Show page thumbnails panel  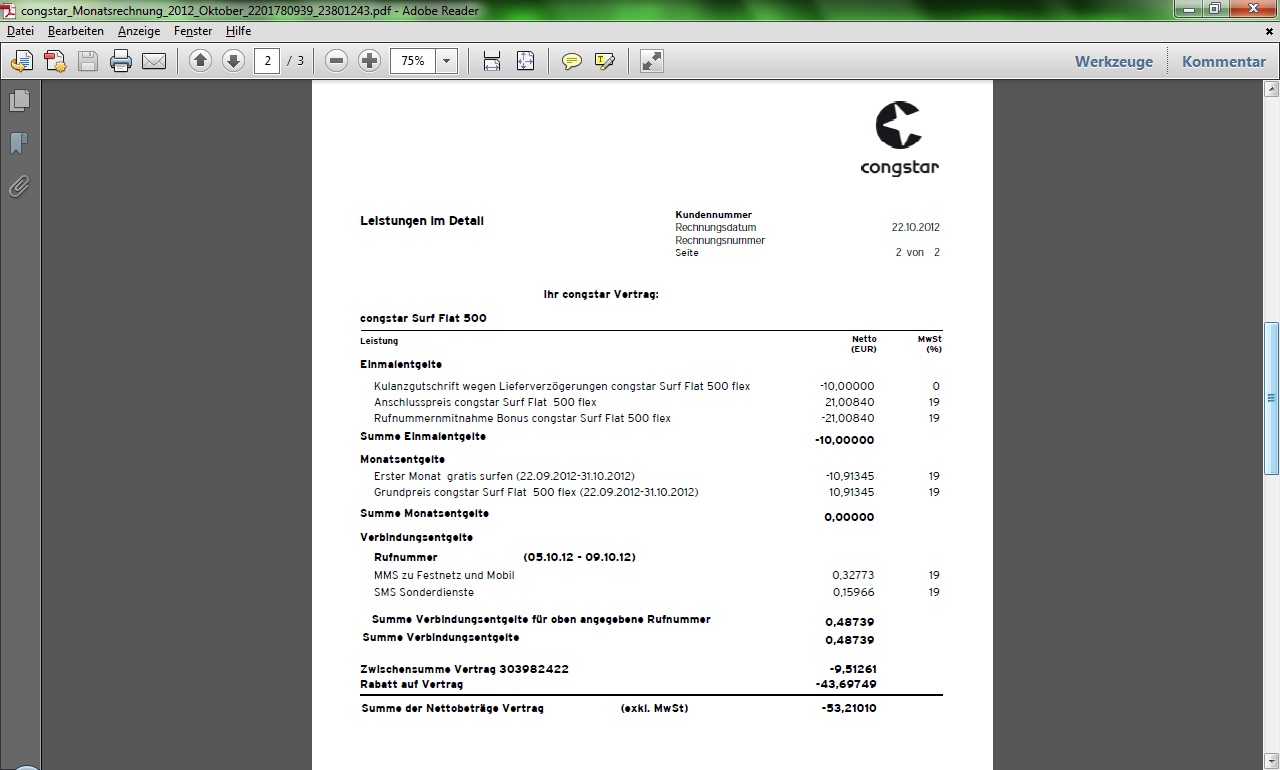pos(19,101)
